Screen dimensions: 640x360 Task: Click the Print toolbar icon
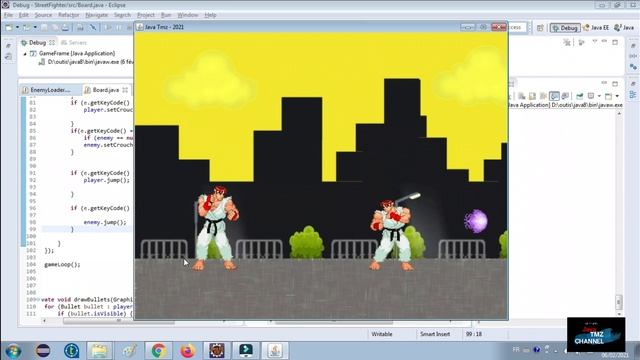point(65,27)
